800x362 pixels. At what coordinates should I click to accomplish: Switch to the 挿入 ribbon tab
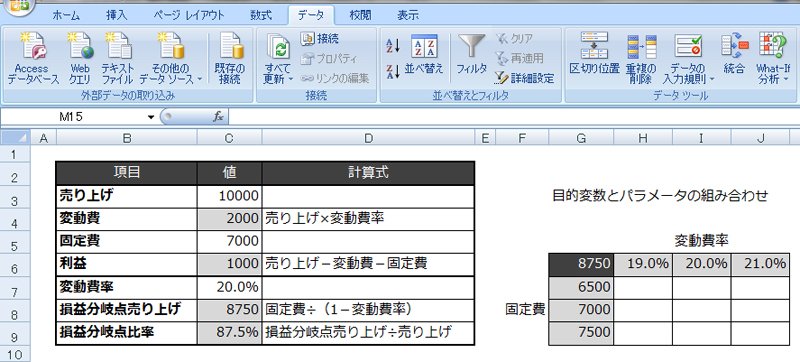point(116,15)
